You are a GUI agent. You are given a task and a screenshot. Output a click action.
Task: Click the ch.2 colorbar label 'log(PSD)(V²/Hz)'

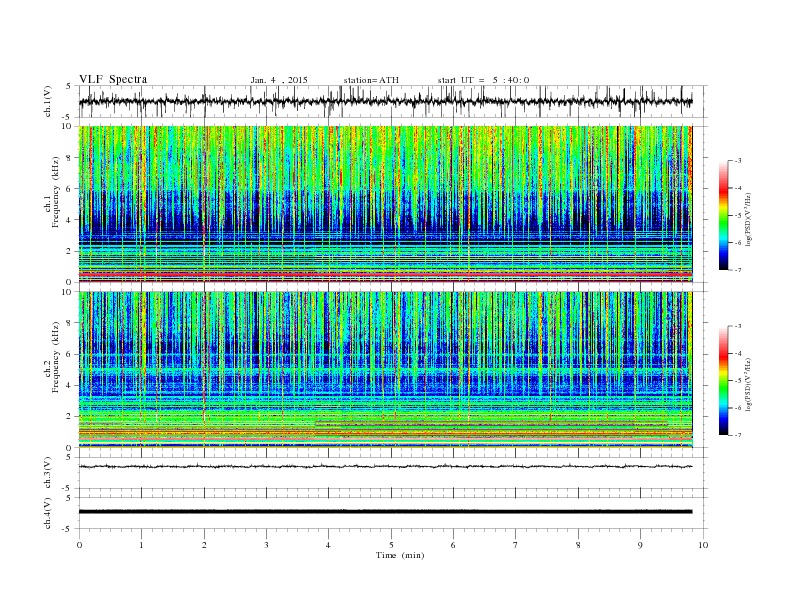(750, 383)
